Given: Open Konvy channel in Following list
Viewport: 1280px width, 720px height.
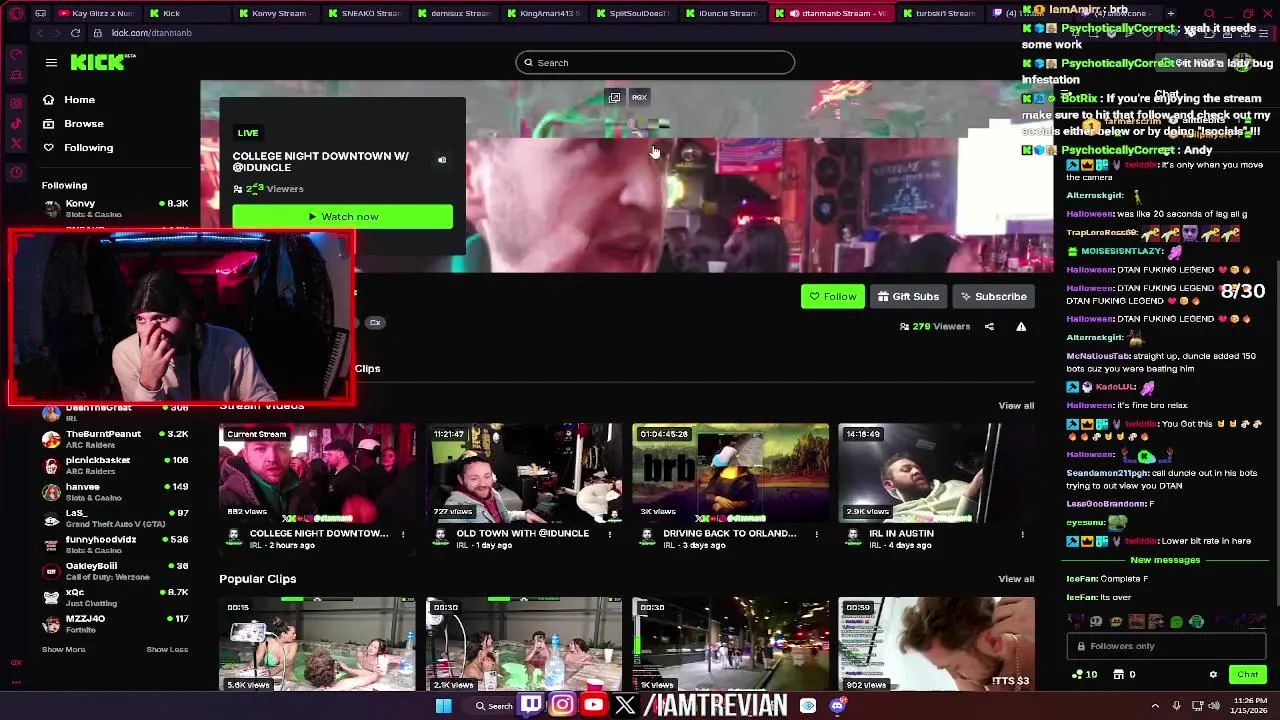Looking at the screenshot, I should click(115, 208).
